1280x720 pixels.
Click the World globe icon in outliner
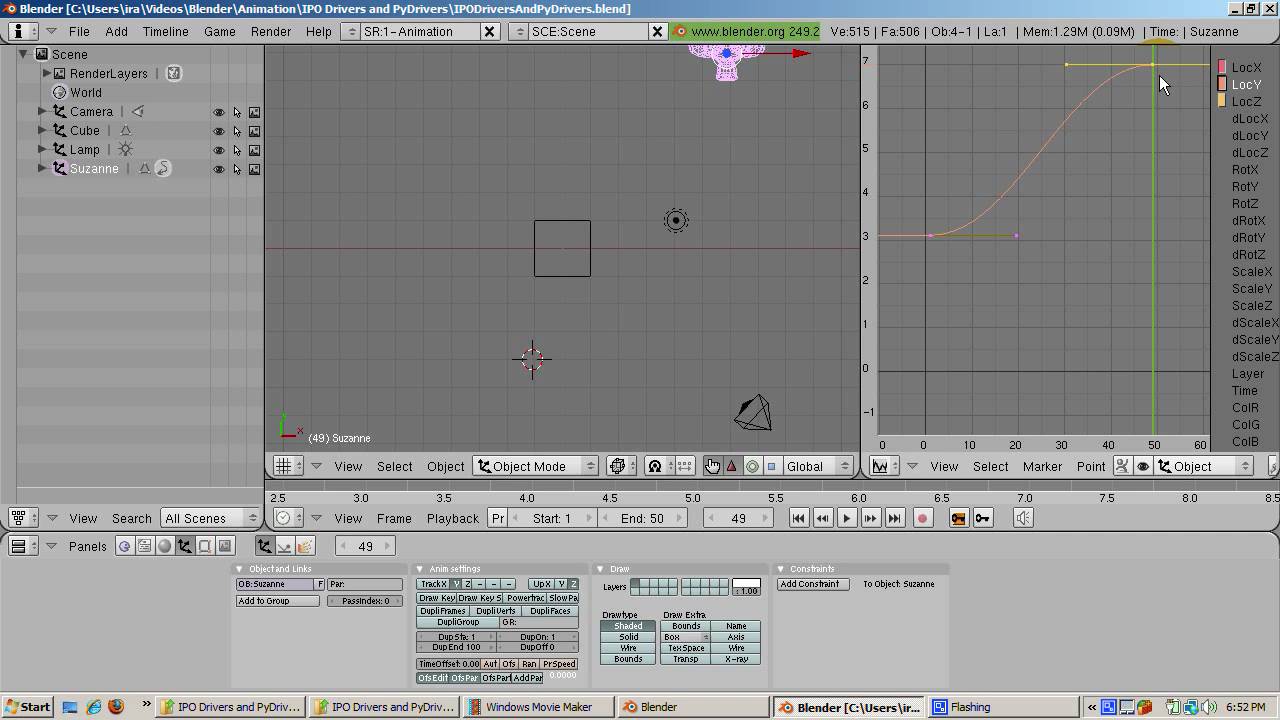(x=60, y=93)
